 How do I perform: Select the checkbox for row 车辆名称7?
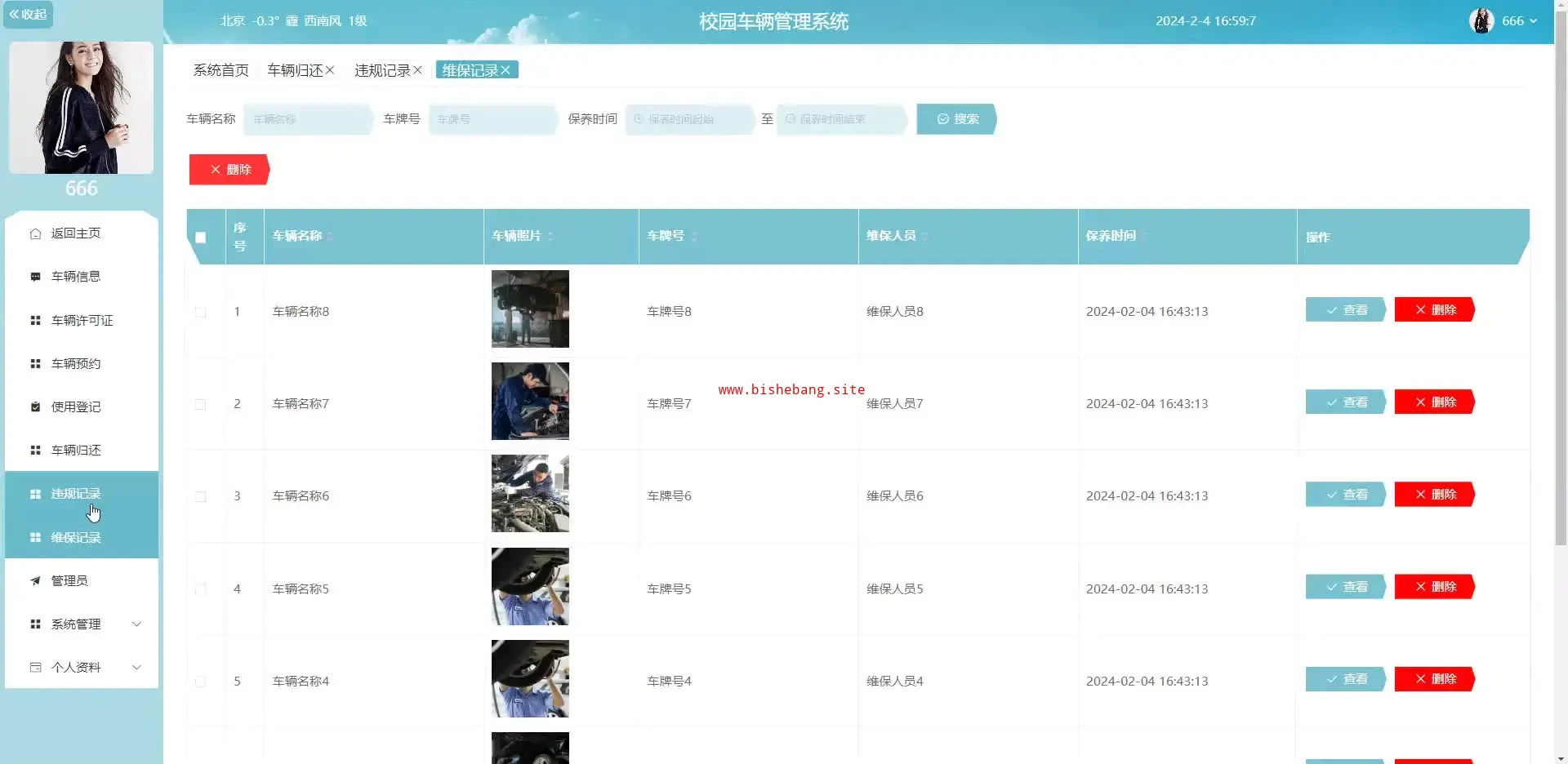[200, 404]
